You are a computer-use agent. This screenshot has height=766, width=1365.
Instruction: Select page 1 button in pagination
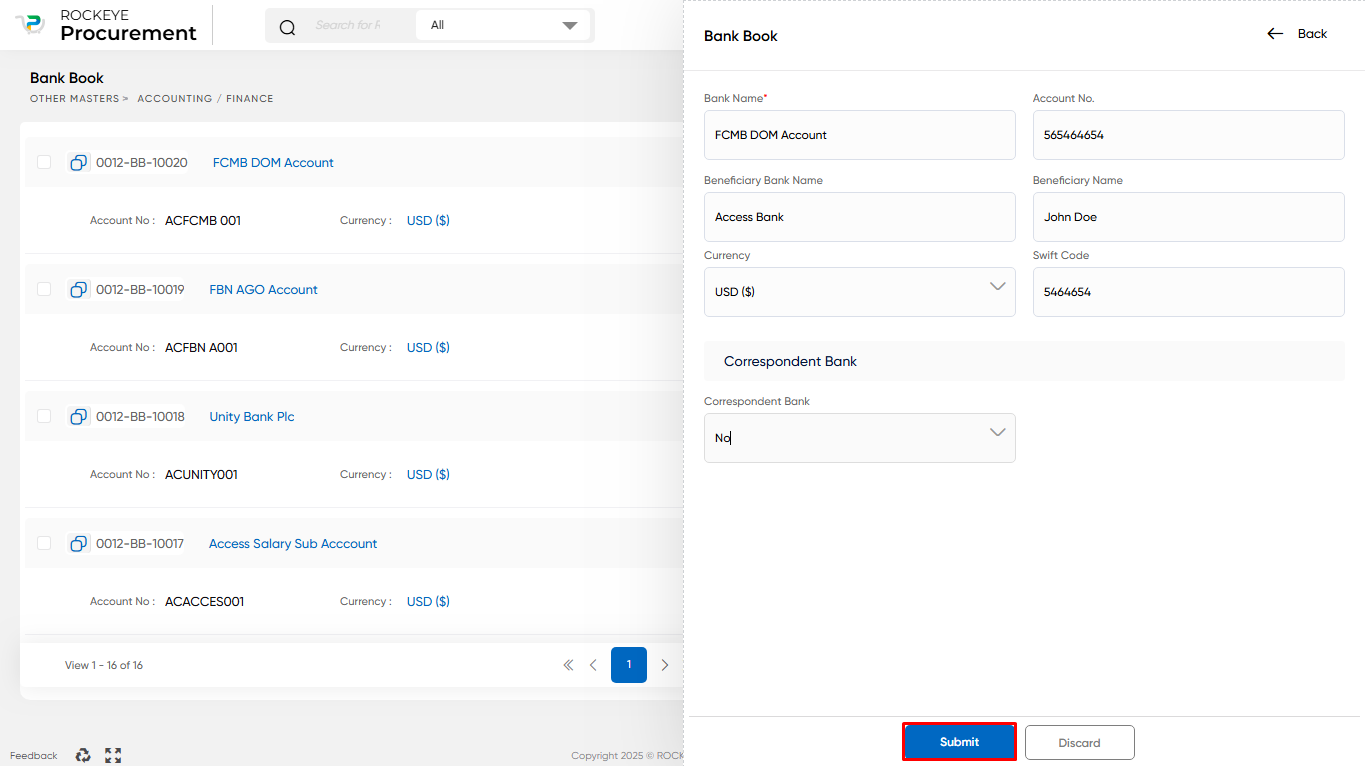coord(629,665)
